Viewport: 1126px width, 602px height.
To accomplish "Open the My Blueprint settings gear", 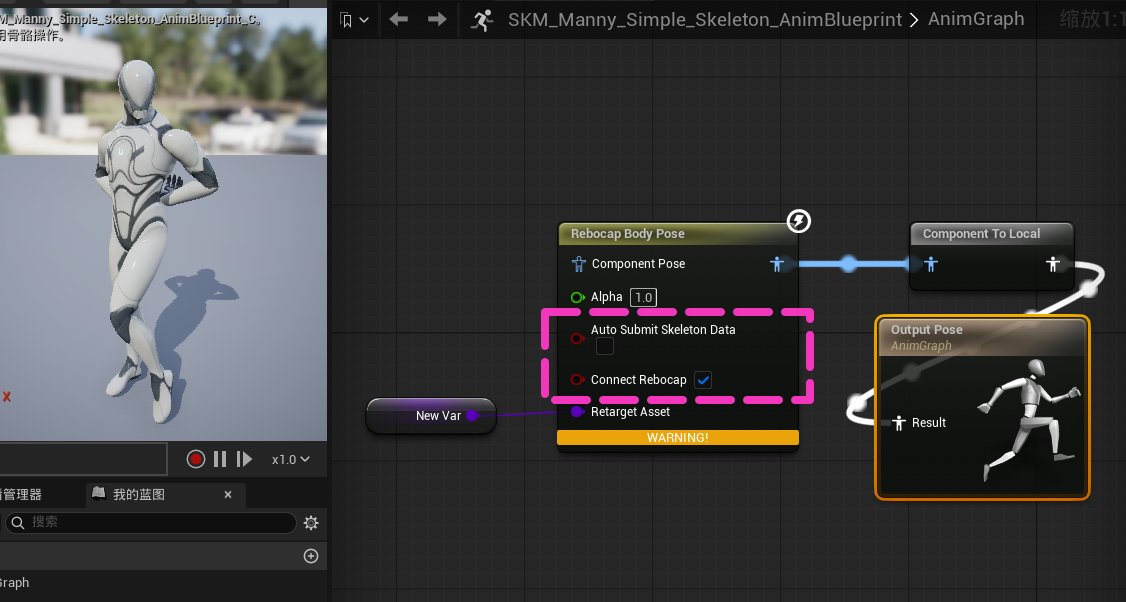I will 311,523.
